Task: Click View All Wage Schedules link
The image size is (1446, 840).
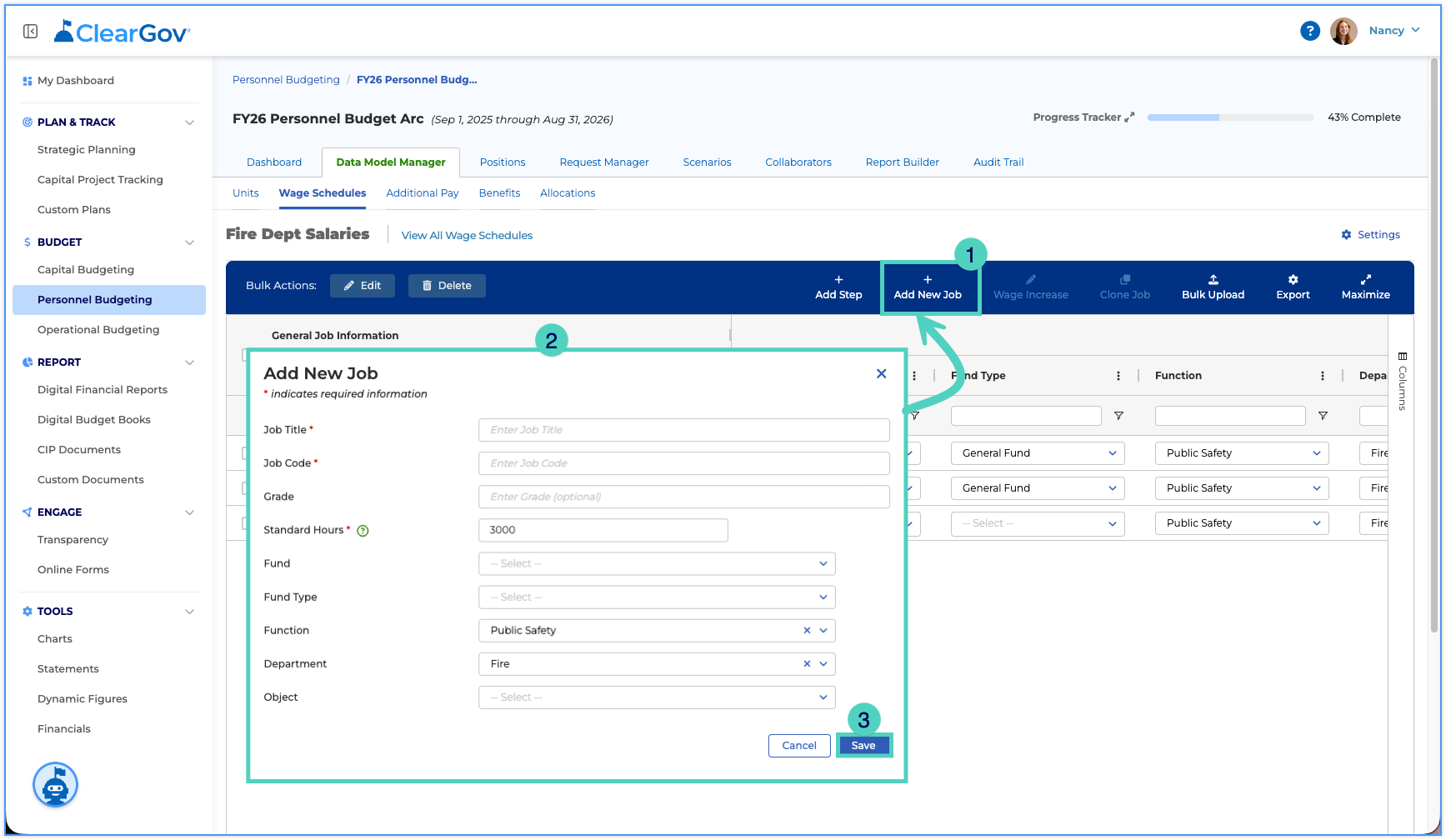Action: (467, 236)
